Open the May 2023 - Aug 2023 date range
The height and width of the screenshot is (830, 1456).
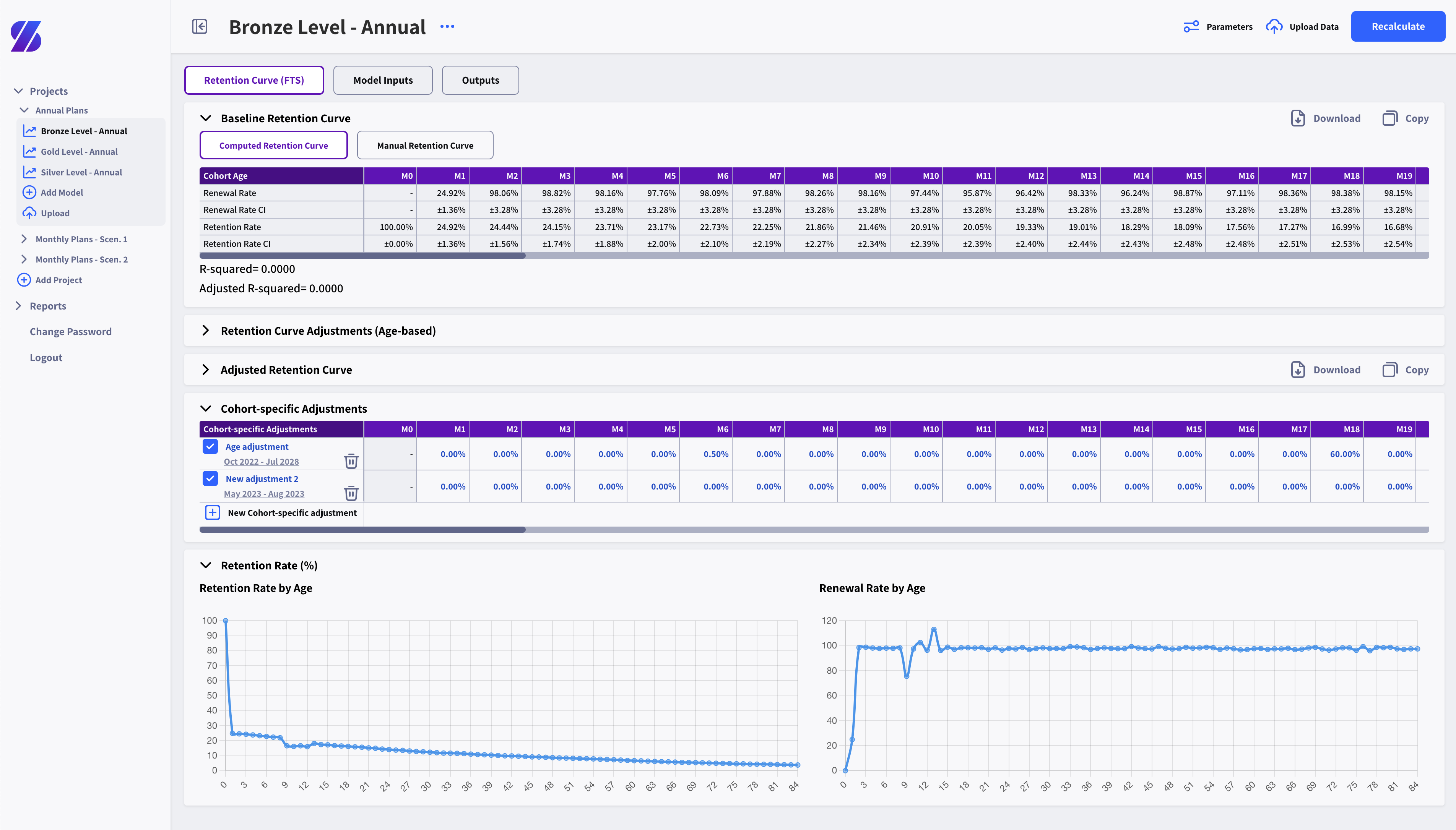click(264, 494)
